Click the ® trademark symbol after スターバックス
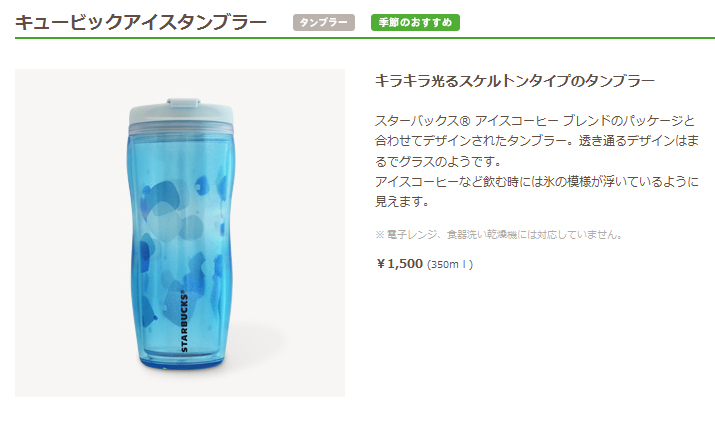 (x=464, y=121)
